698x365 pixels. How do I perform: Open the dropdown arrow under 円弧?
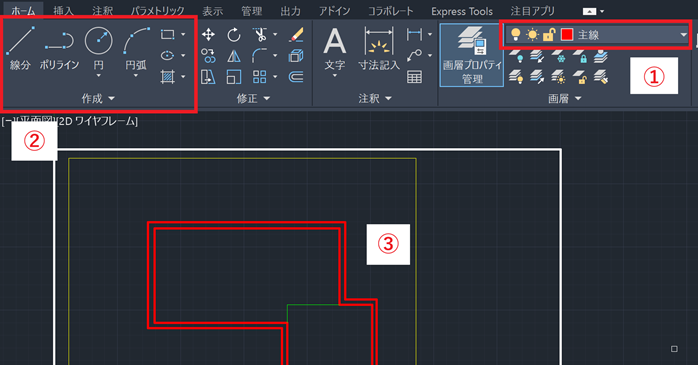click(136, 76)
